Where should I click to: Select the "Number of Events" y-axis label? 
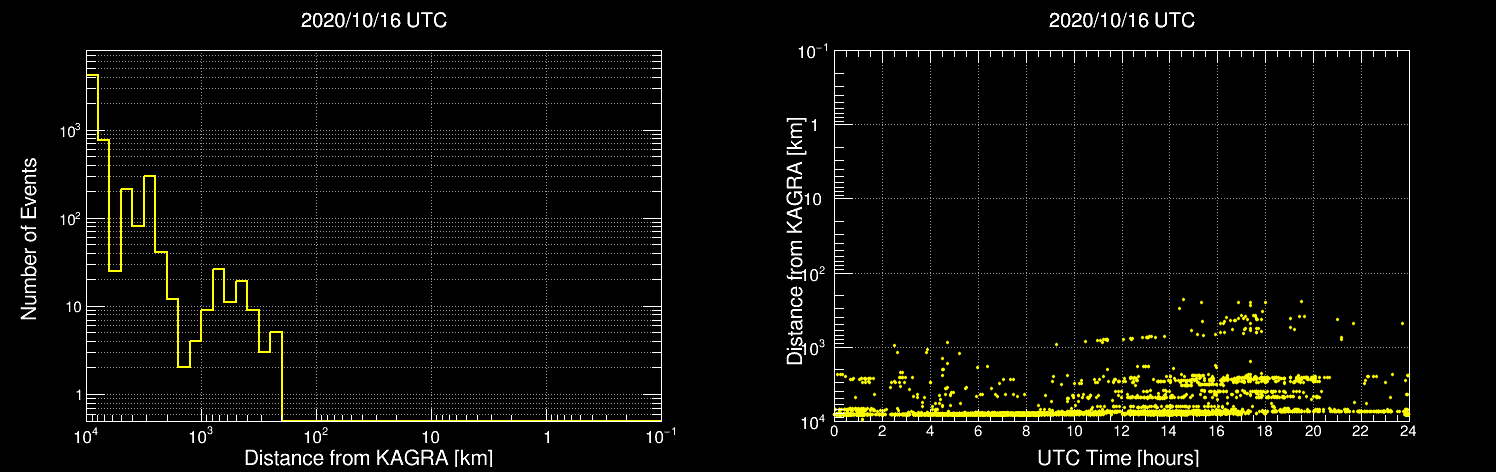tap(29, 238)
